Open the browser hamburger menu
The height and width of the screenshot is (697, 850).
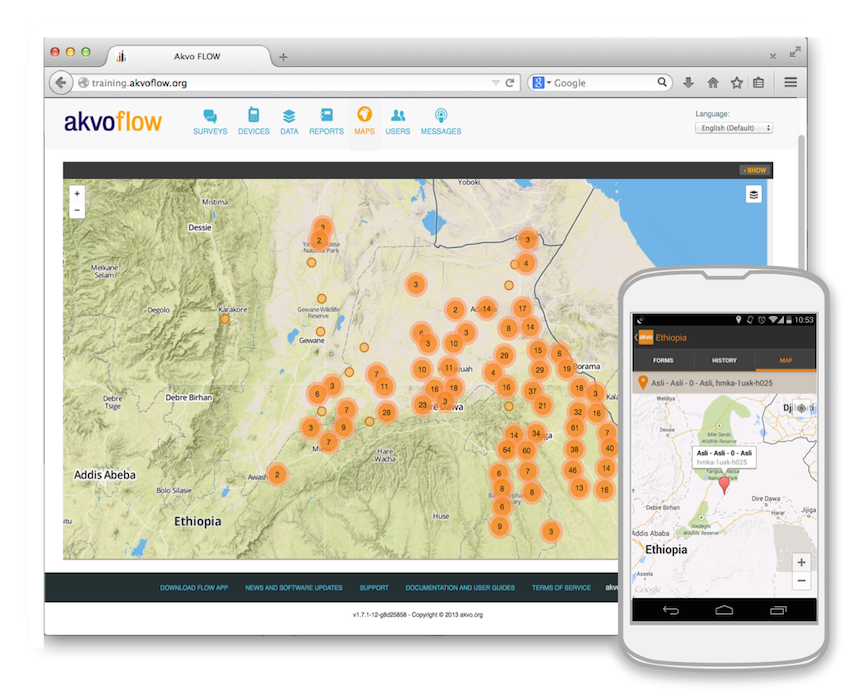coord(790,82)
